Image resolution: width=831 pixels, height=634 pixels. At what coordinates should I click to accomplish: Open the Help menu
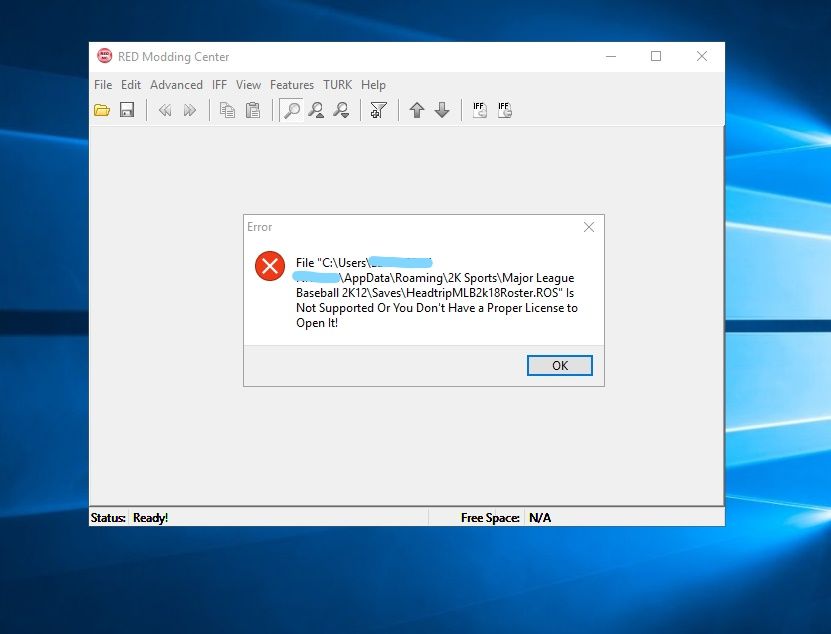(x=373, y=85)
